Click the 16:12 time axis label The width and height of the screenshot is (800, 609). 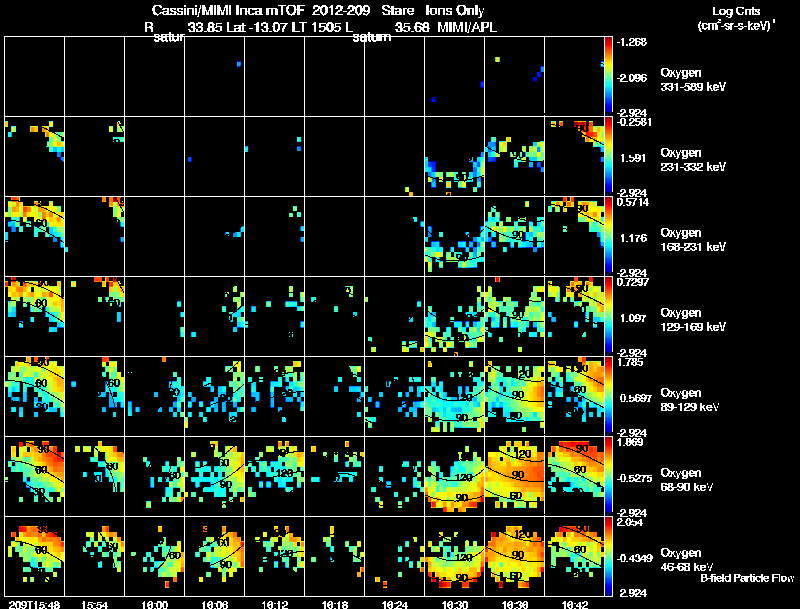click(274, 605)
